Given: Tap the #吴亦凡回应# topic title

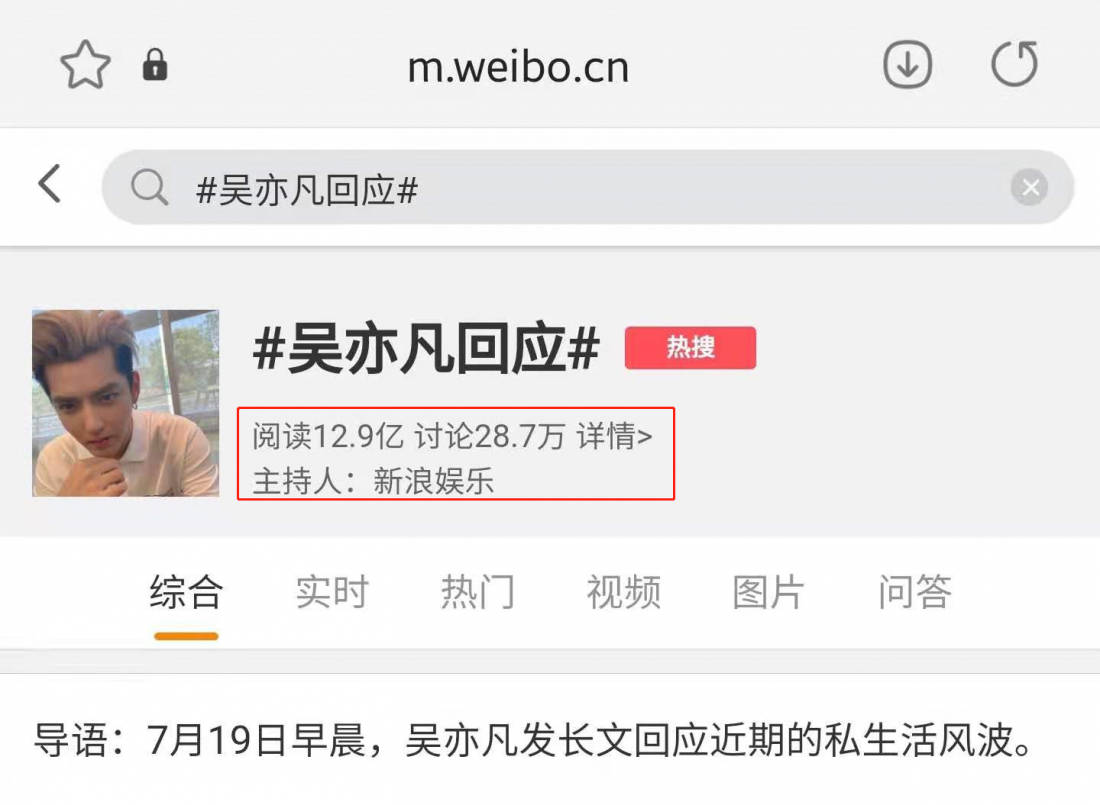Looking at the screenshot, I should click(426, 348).
